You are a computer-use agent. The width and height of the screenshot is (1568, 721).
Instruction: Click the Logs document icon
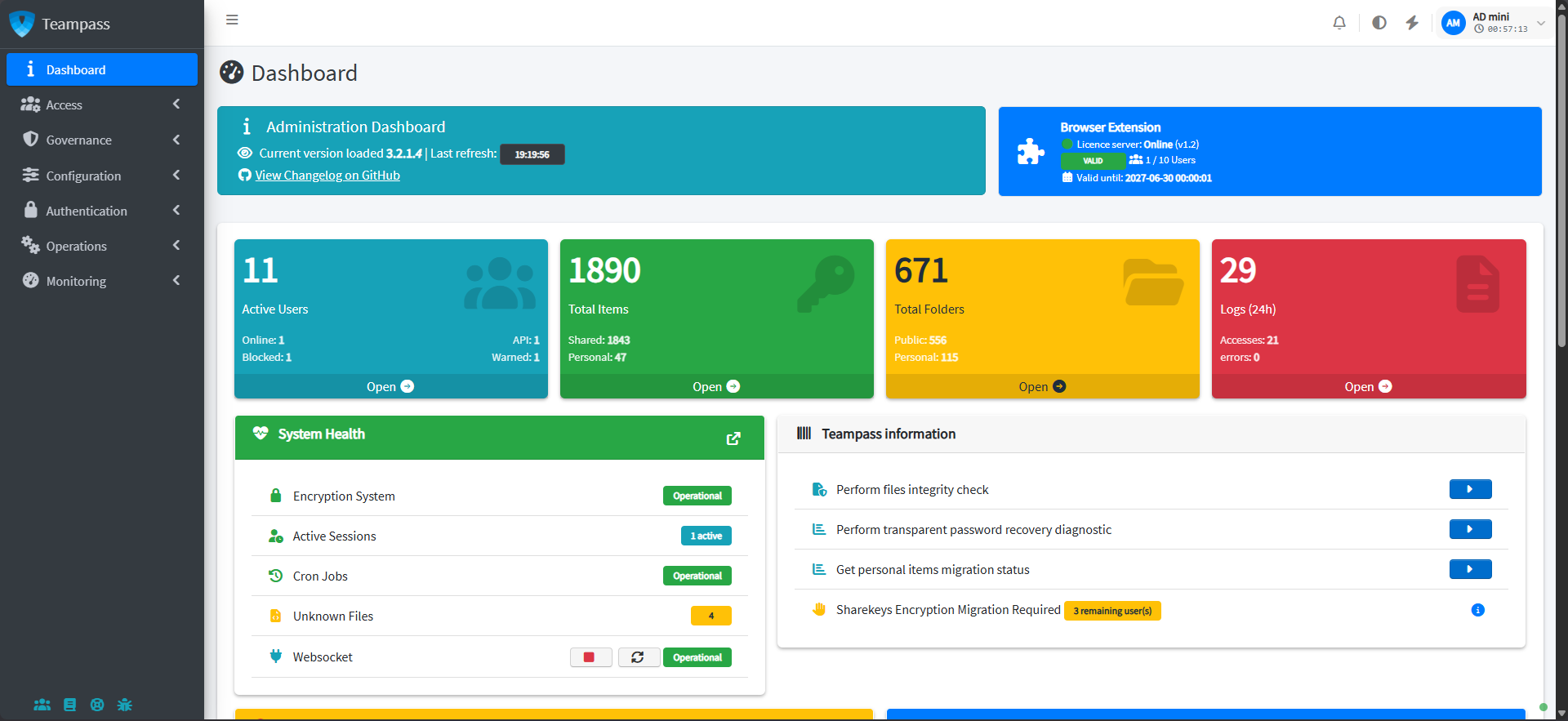click(x=1477, y=284)
